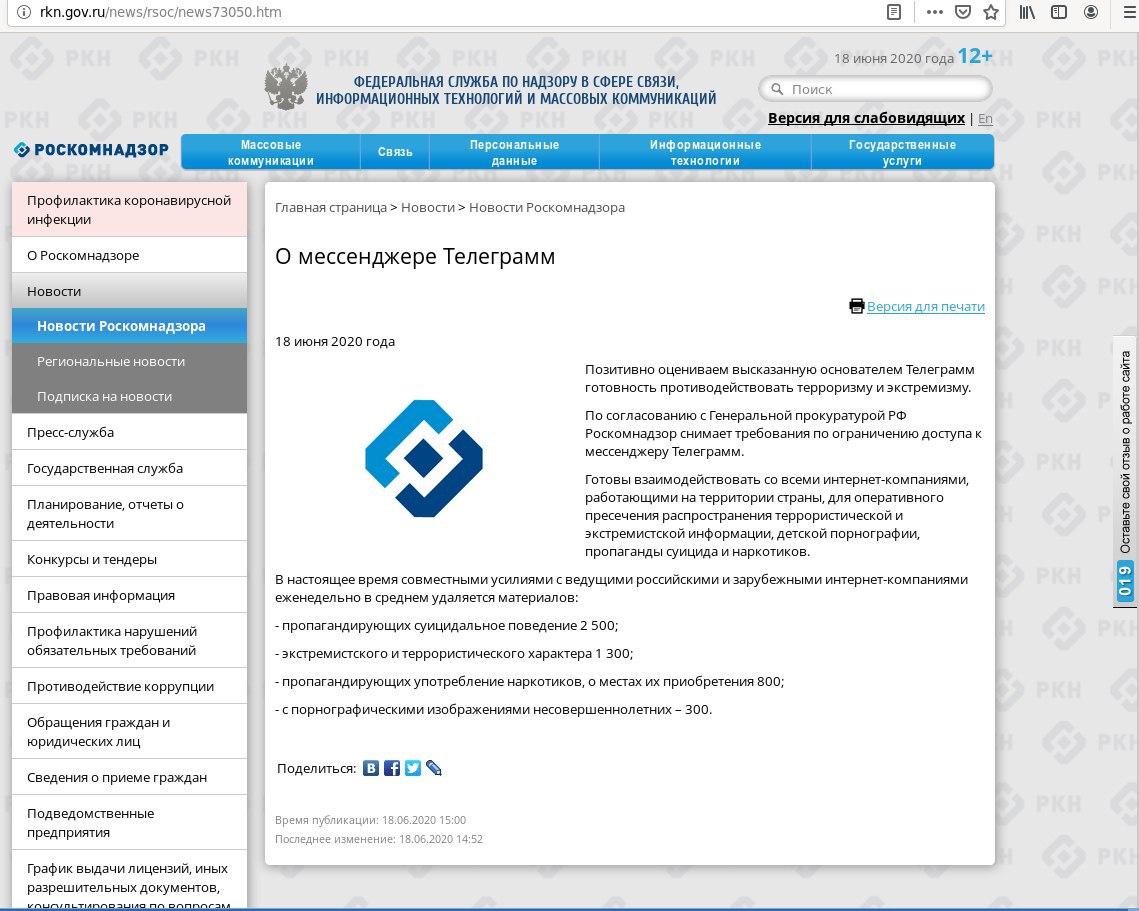Screen dimensions: 1139x911
Task: Open О Роскомнадзоре sidebar item
Action: (x=129, y=255)
